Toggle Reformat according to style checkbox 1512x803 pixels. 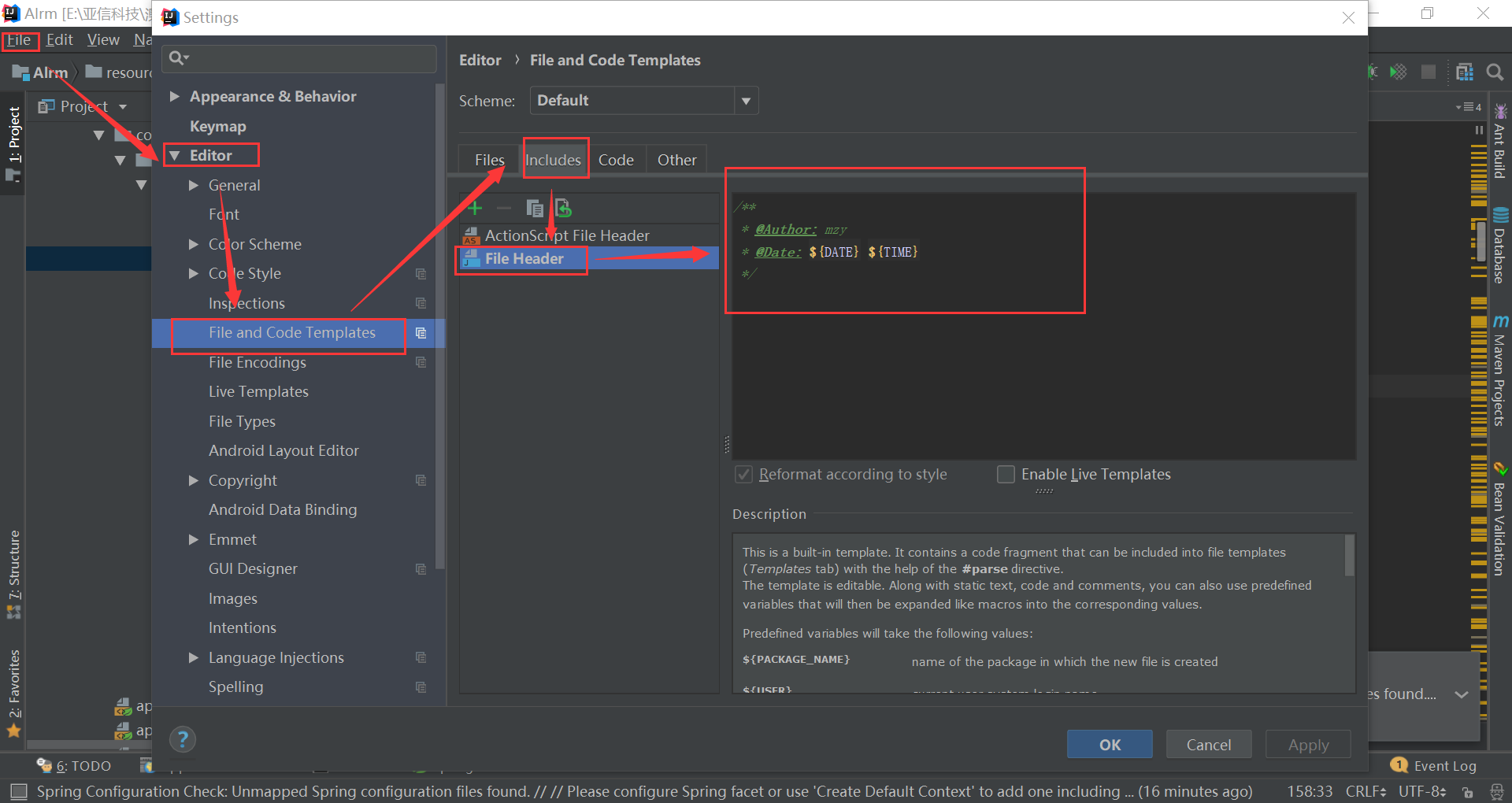pos(743,474)
